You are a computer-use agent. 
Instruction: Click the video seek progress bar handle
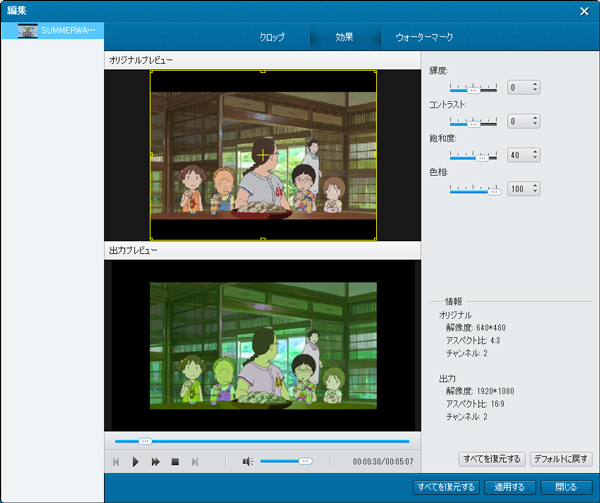pos(145,441)
